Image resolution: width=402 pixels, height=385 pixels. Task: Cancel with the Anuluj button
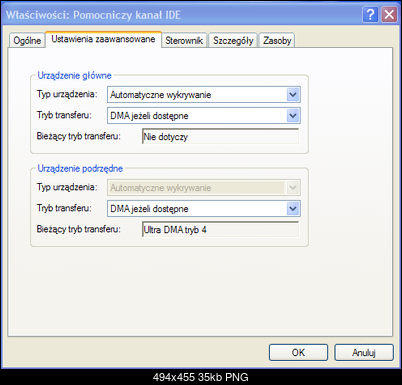point(364,352)
